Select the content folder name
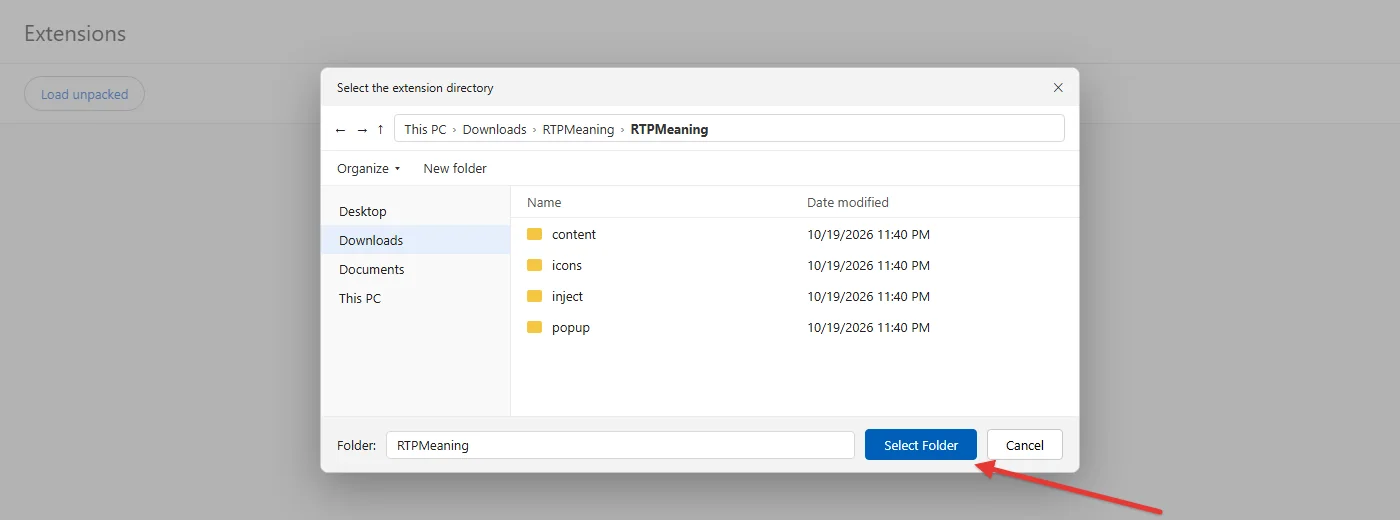Image resolution: width=1400 pixels, height=520 pixels. point(574,234)
